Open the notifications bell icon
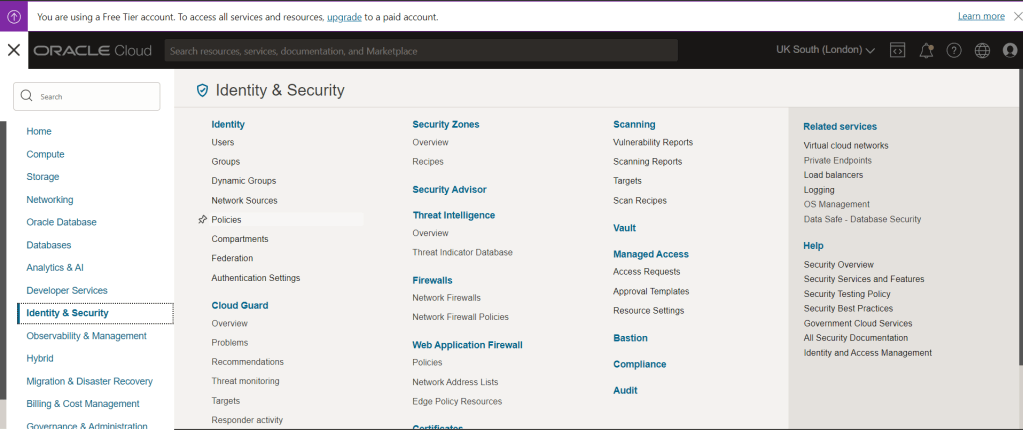Viewport: 1023px width, 430px height. [x=926, y=50]
